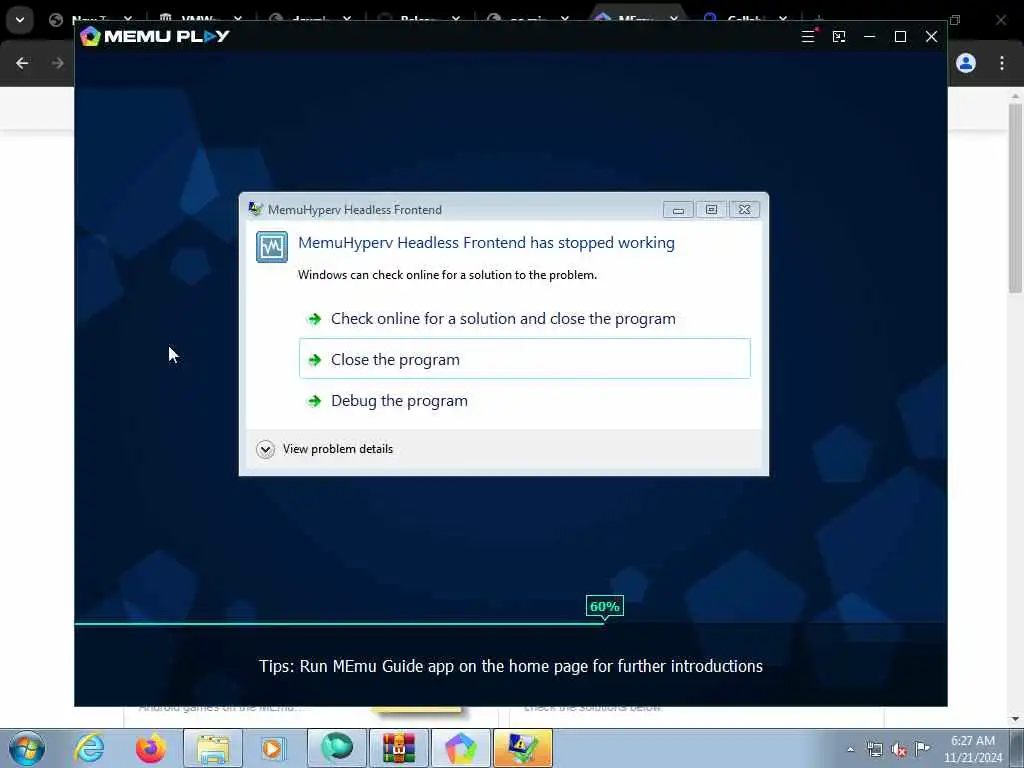Viewport: 1024px width, 768px height.
Task: Open Windows Media Player on taskbar
Action: click(x=272, y=748)
